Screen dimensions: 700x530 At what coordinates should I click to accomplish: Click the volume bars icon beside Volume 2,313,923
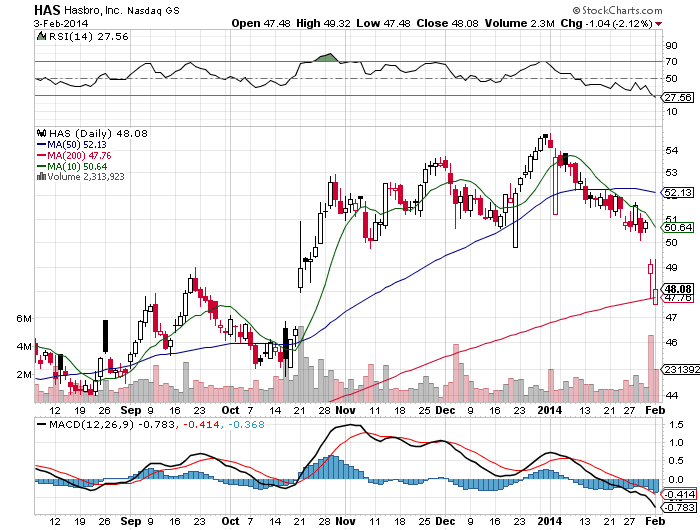click(41, 176)
